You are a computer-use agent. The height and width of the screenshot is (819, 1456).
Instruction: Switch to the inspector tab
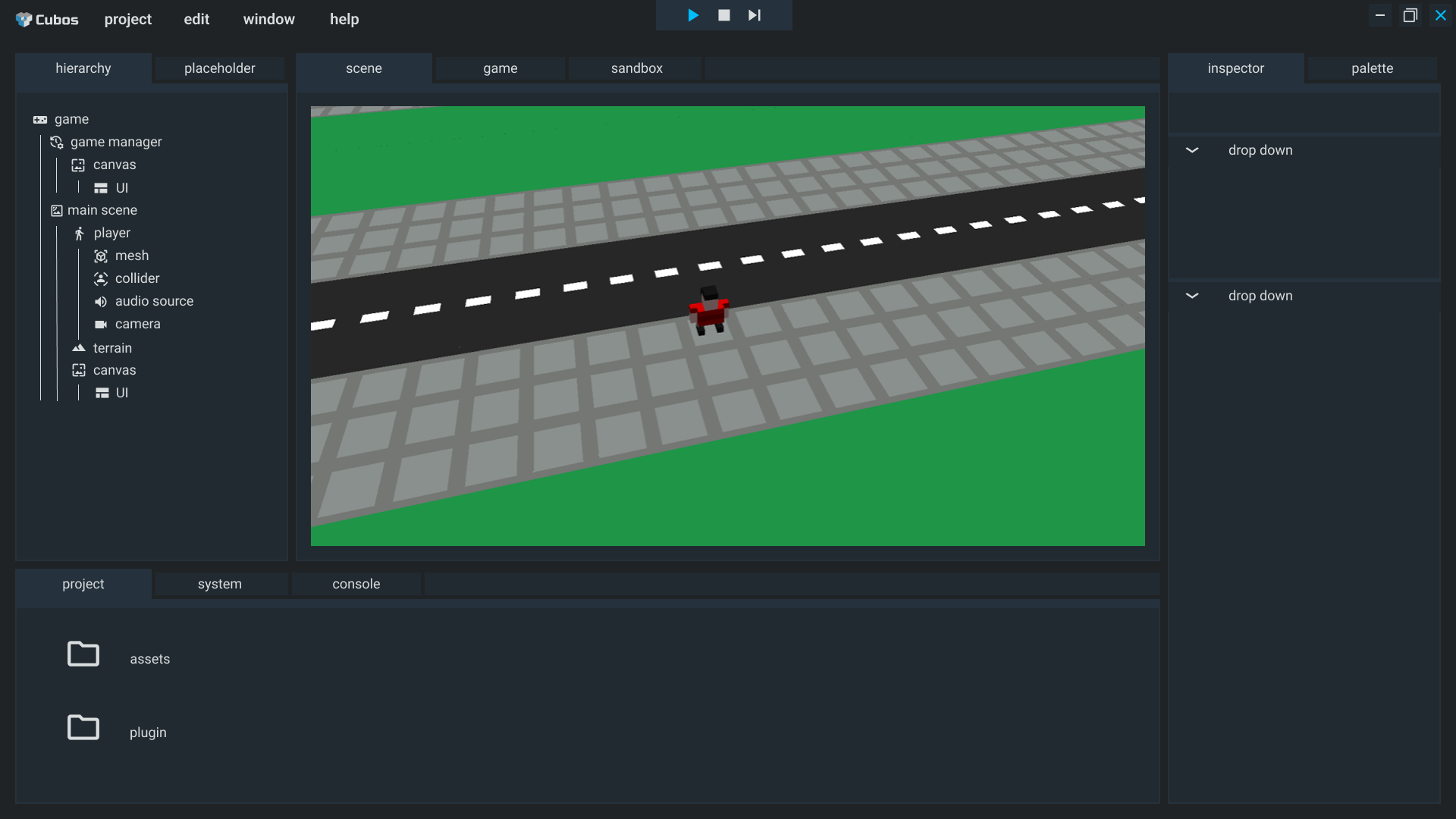1236,68
